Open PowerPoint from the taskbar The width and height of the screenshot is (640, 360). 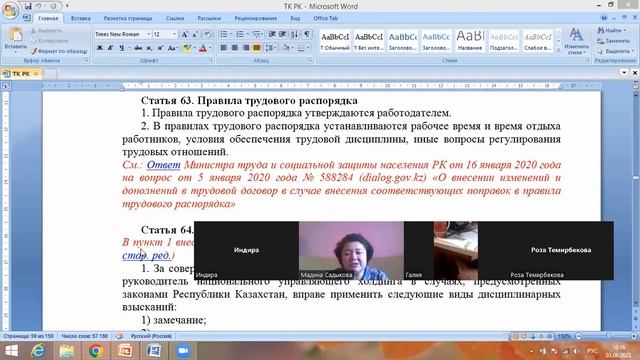[x=125, y=351]
